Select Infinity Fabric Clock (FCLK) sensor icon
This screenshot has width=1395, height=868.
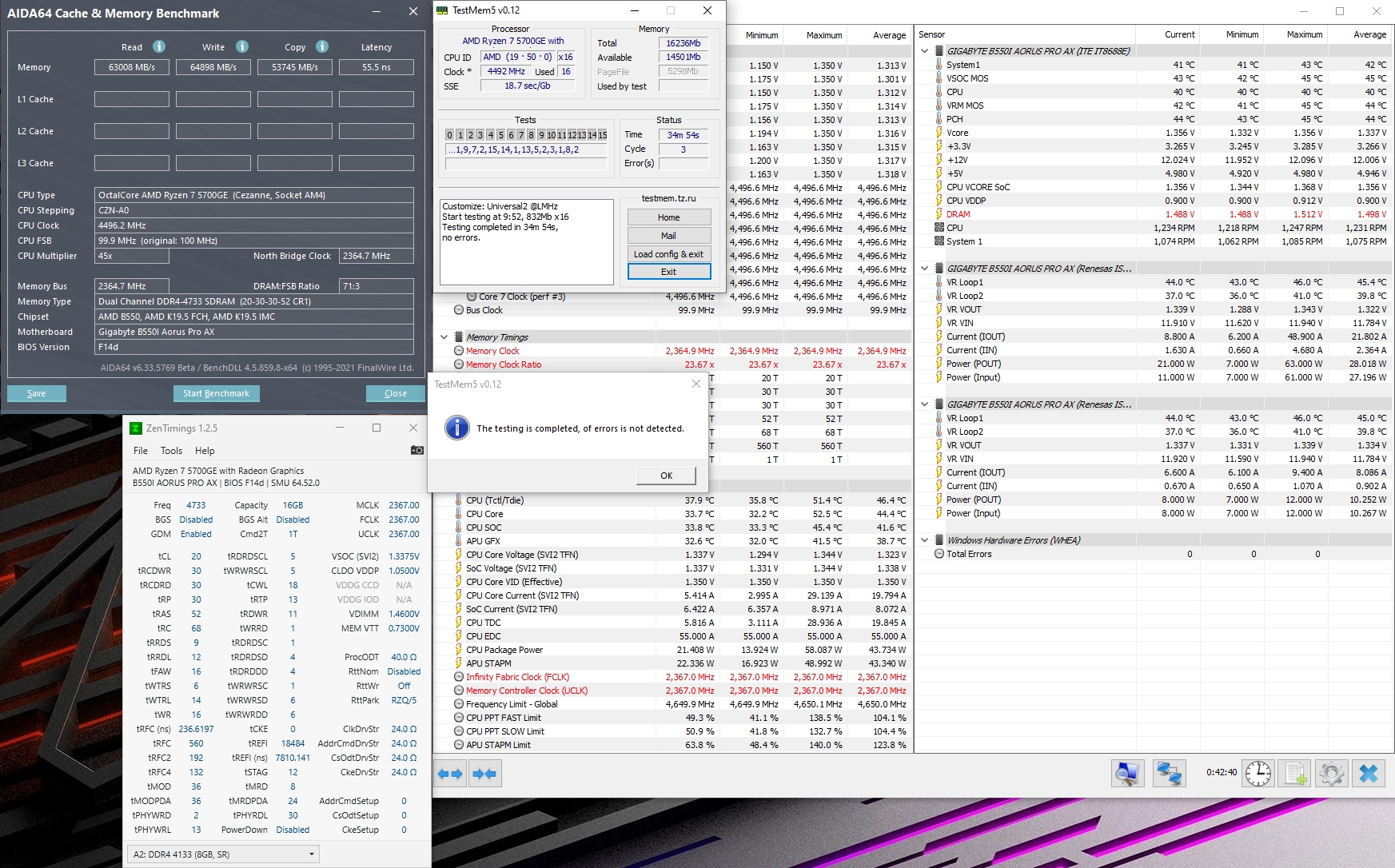(459, 677)
